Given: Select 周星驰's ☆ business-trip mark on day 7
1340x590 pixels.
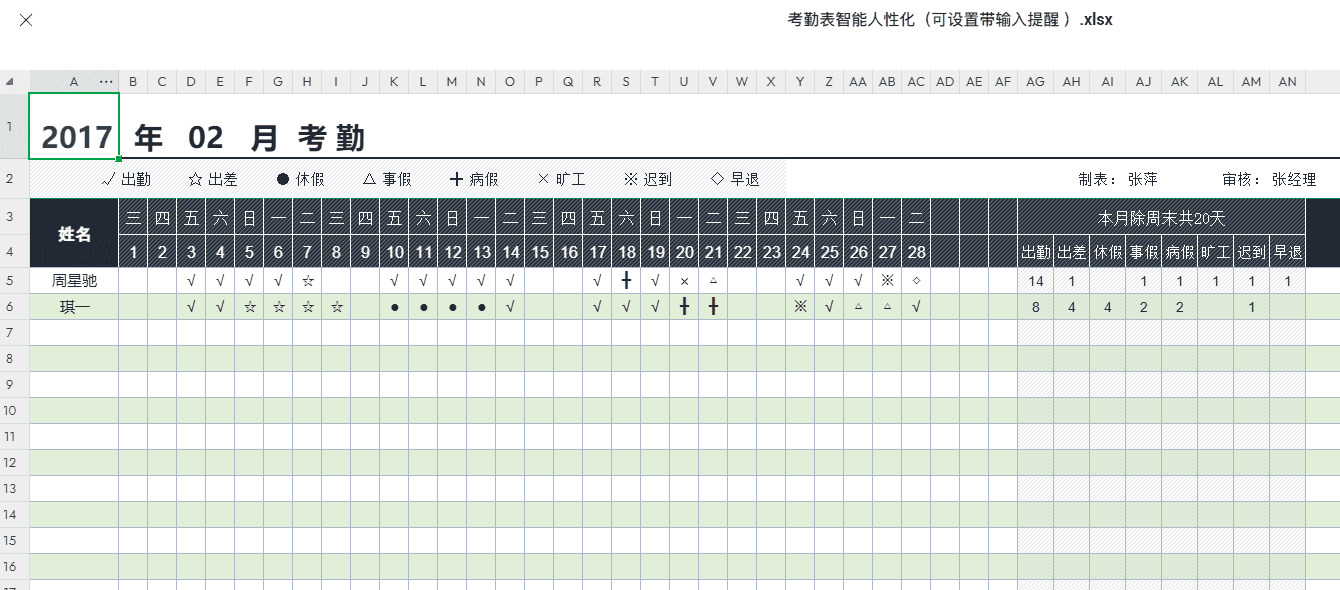Looking at the screenshot, I should (x=307, y=281).
